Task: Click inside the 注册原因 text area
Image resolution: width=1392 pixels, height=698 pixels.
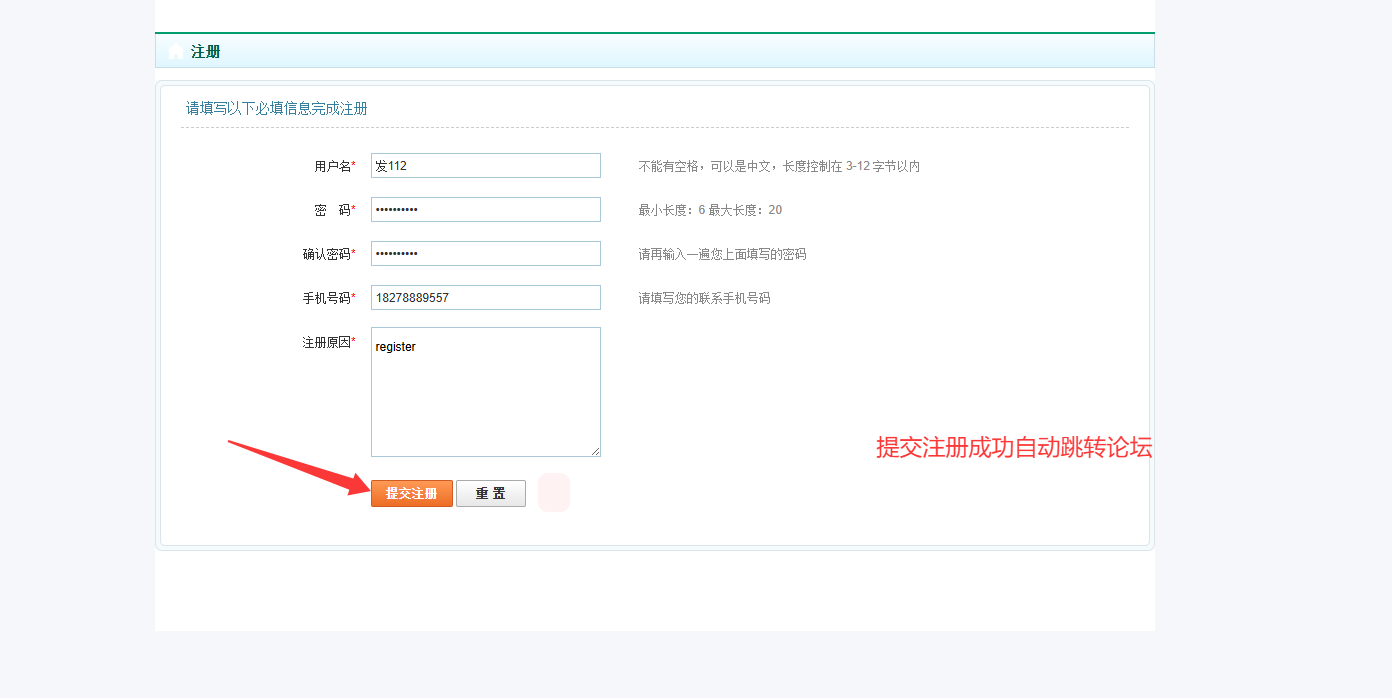Action: (x=486, y=392)
